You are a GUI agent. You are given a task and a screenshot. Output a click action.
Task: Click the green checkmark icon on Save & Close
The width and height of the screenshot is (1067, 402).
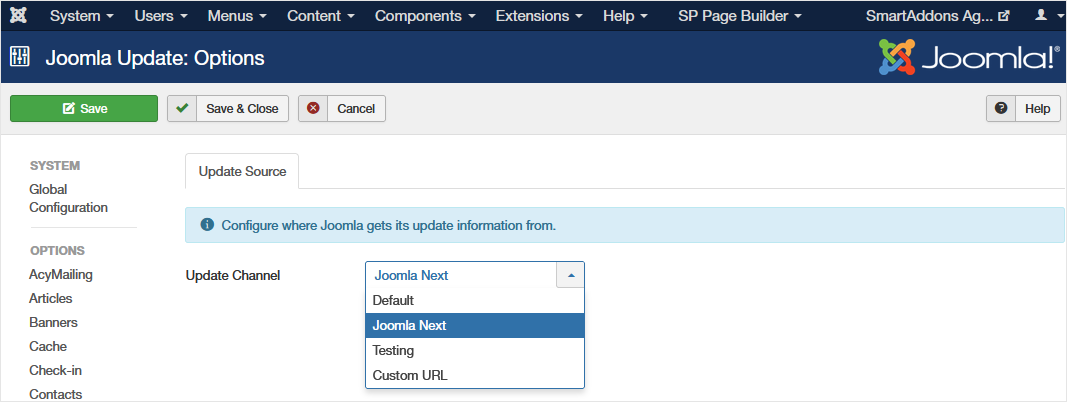182,108
